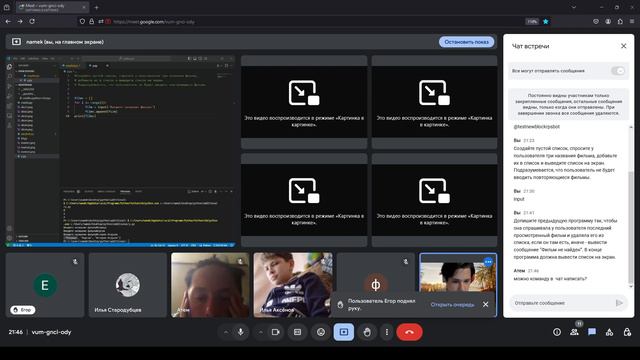Show the participants people panel
The image size is (640, 360).
[x=574, y=332]
